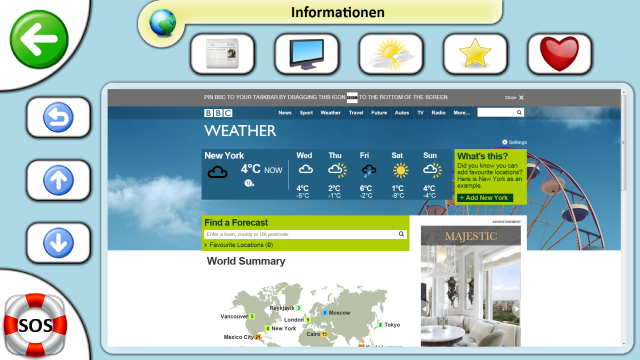Open the Radio tab in BBC navigation

pyautogui.click(x=438, y=113)
